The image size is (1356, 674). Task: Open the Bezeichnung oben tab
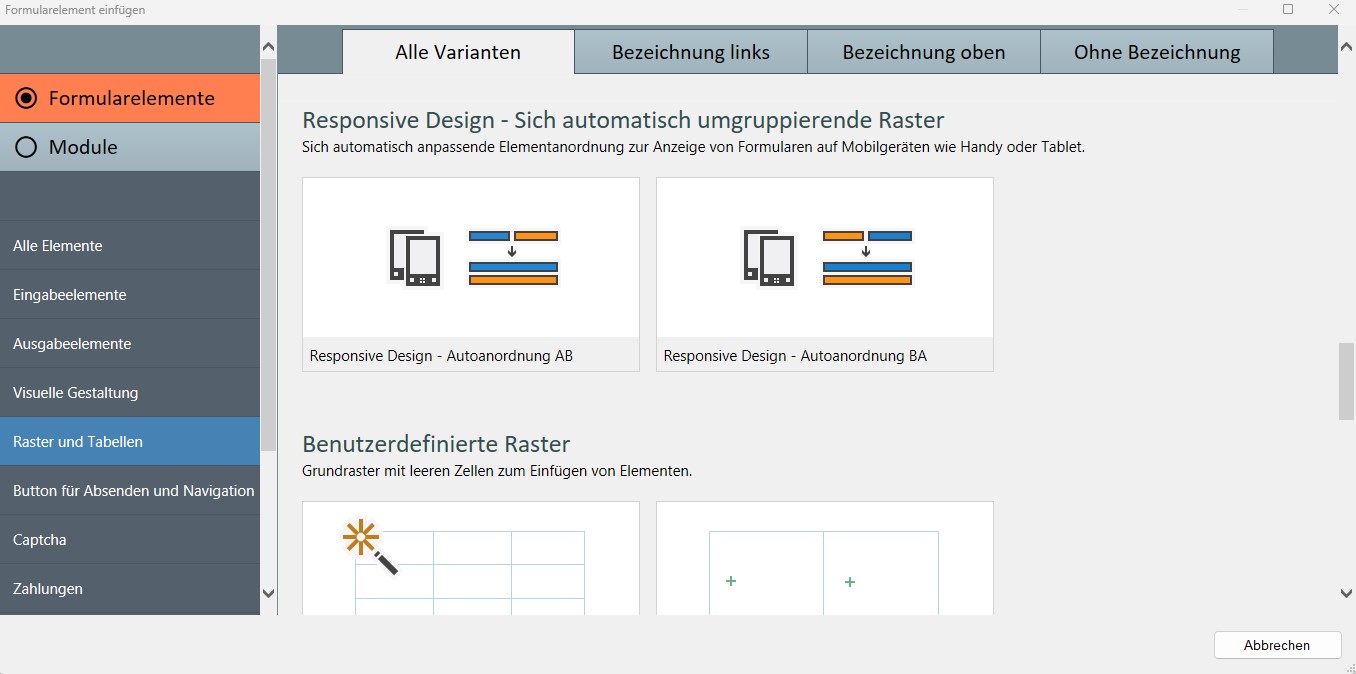pos(924,52)
